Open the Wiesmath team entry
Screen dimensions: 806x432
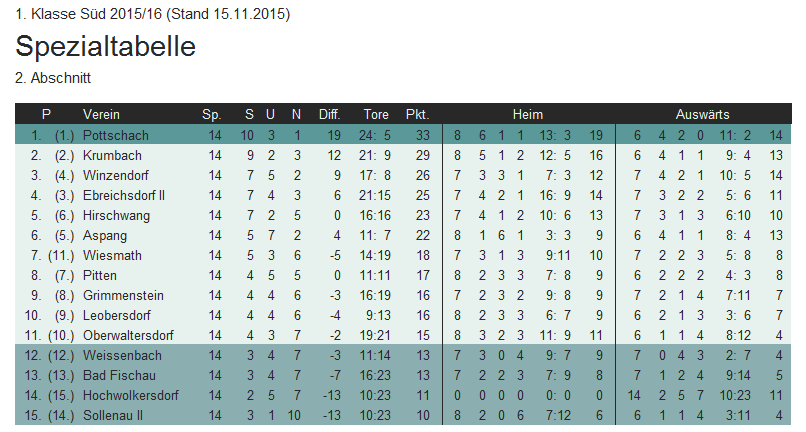coord(112,255)
